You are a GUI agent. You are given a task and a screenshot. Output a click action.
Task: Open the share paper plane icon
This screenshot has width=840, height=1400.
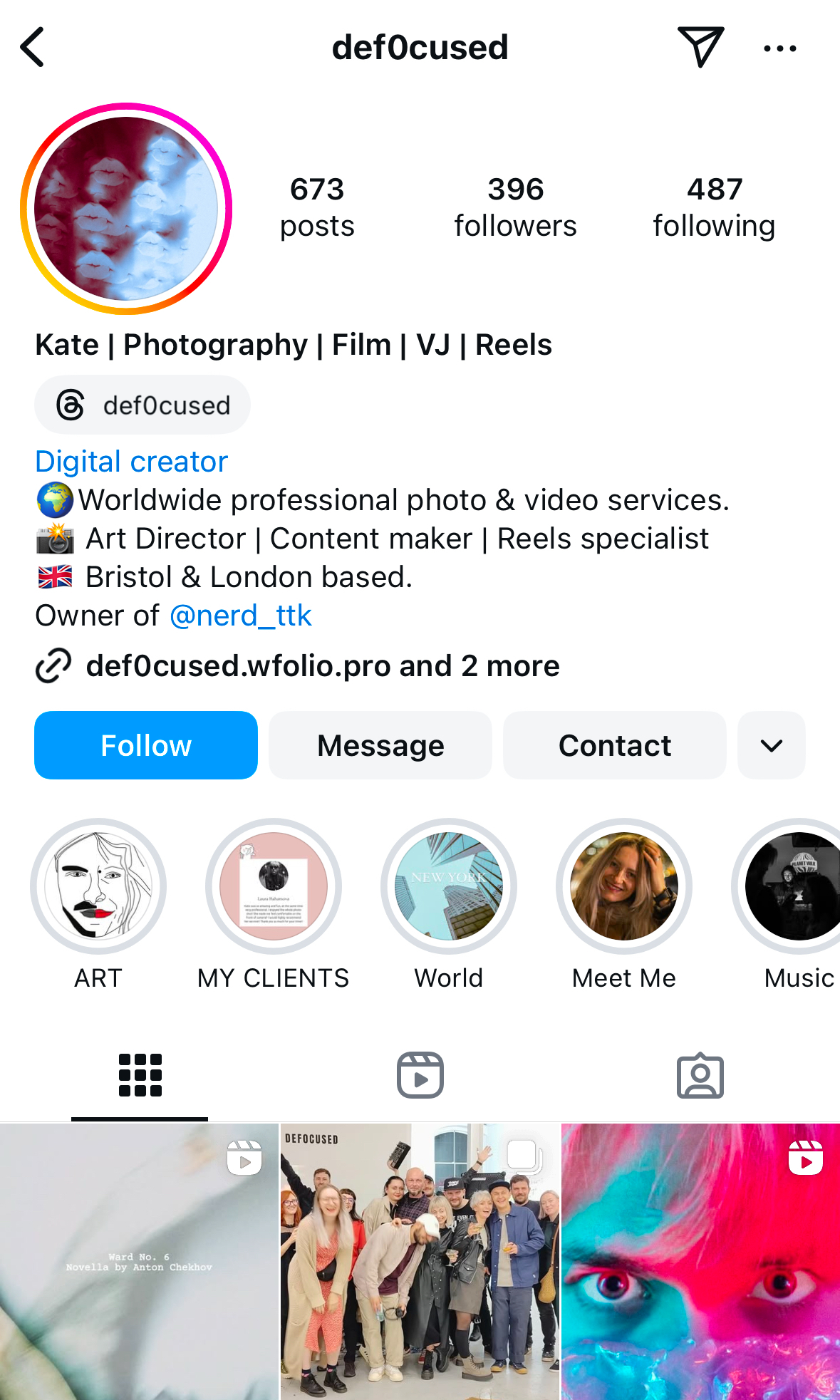[700, 46]
